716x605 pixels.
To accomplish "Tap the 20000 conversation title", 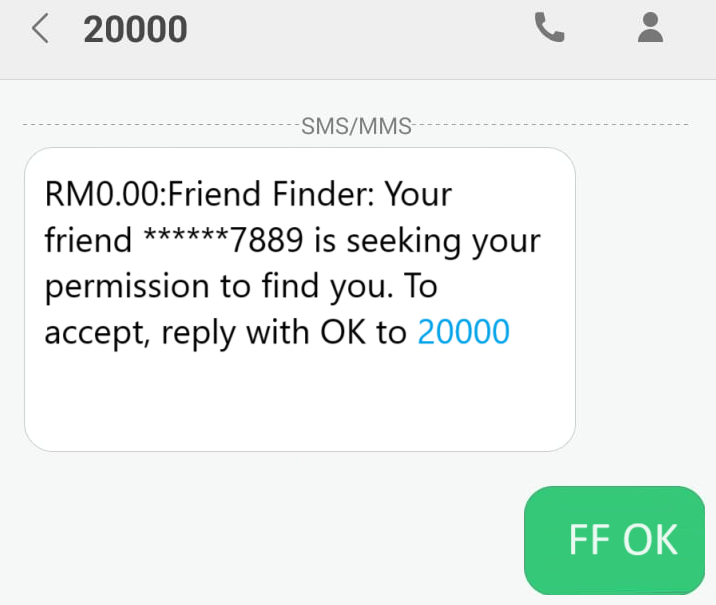I will [x=135, y=30].
